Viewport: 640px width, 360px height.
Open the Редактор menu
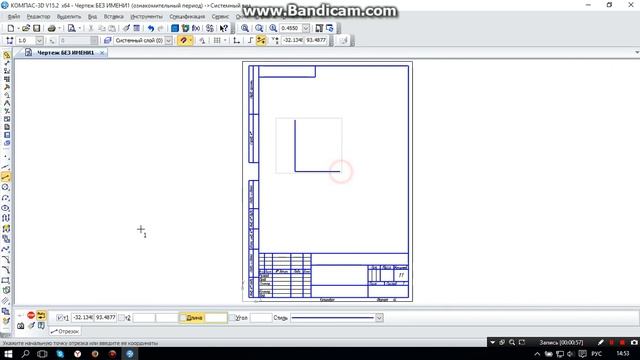pos(38,17)
